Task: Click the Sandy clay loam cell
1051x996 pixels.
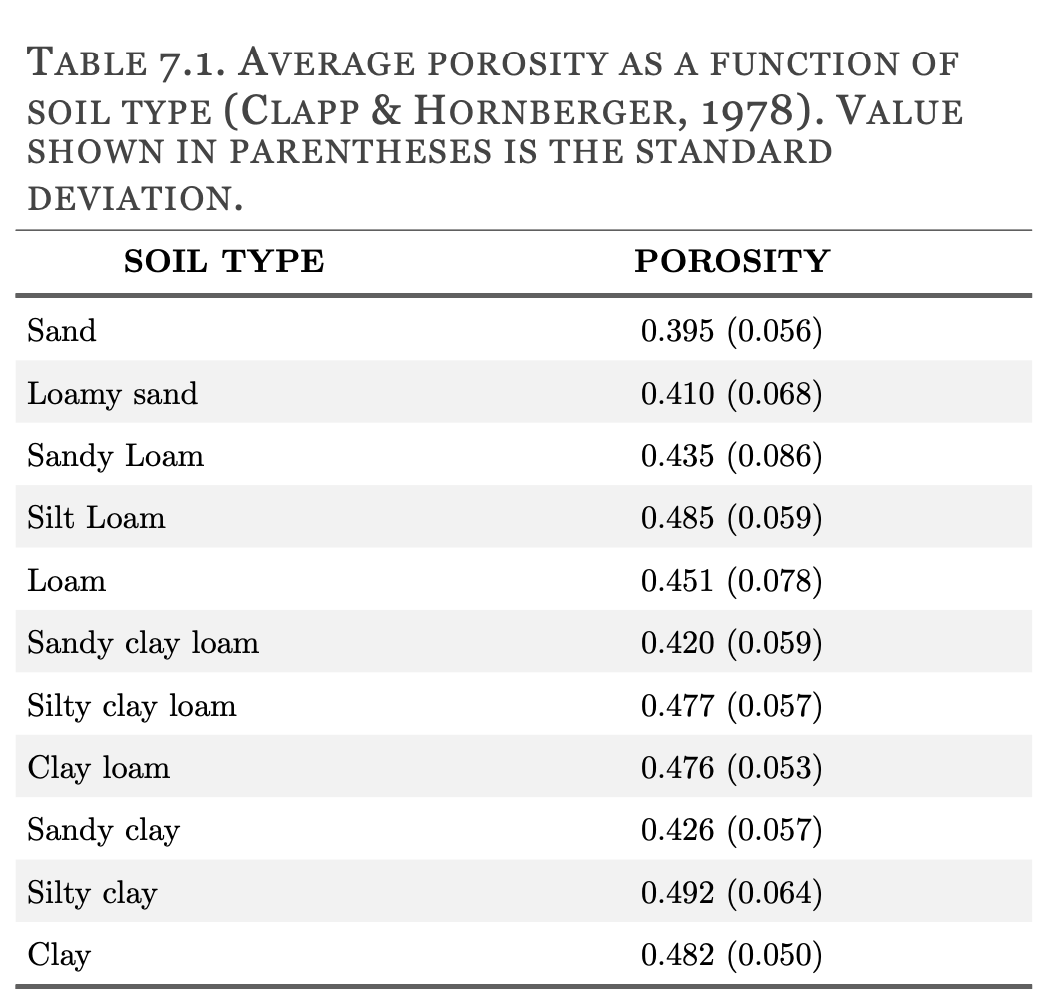Action: pos(143,642)
